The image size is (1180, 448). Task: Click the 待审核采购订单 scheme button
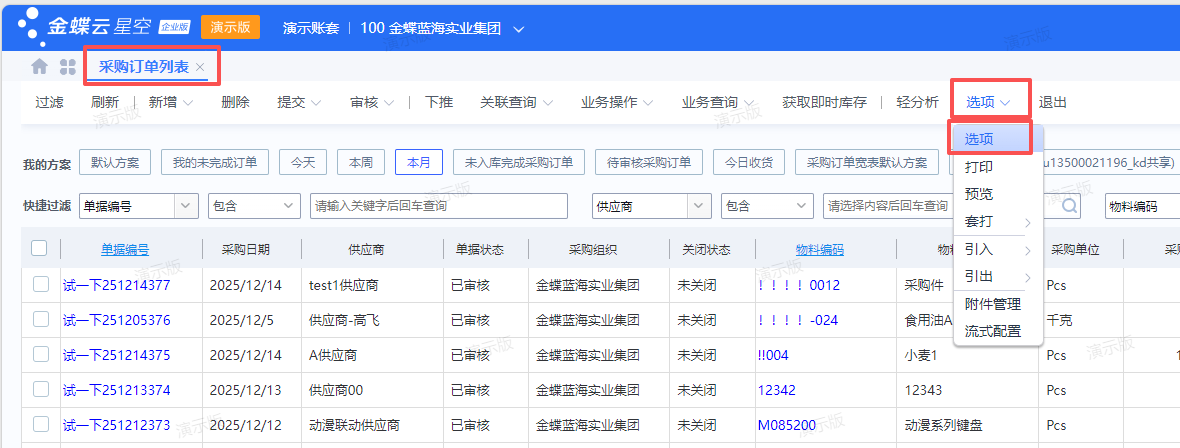648,162
